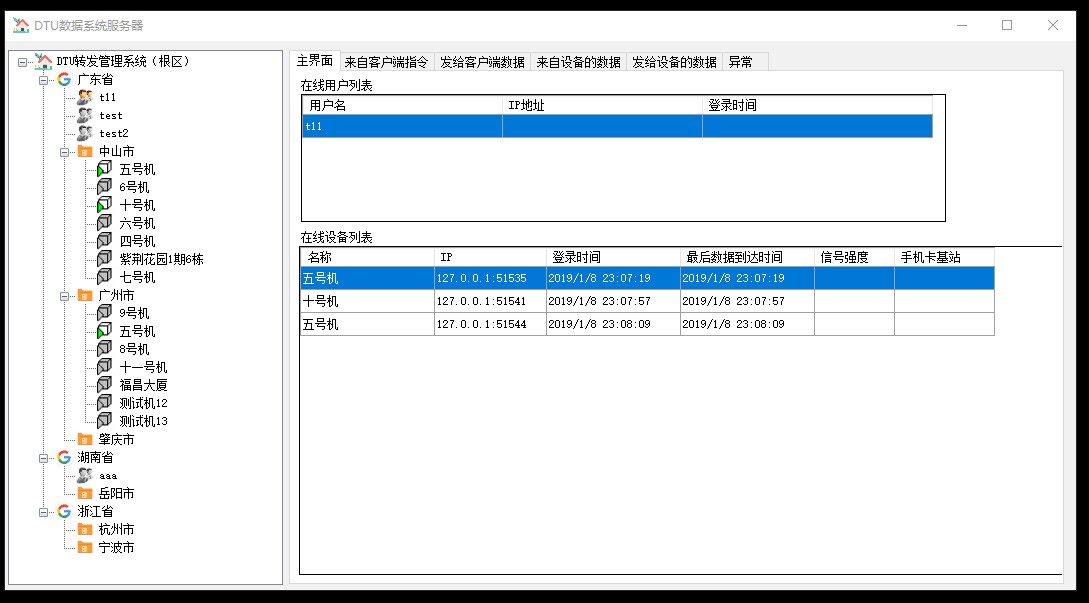Select 十一号机 in the device tree

[143, 367]
